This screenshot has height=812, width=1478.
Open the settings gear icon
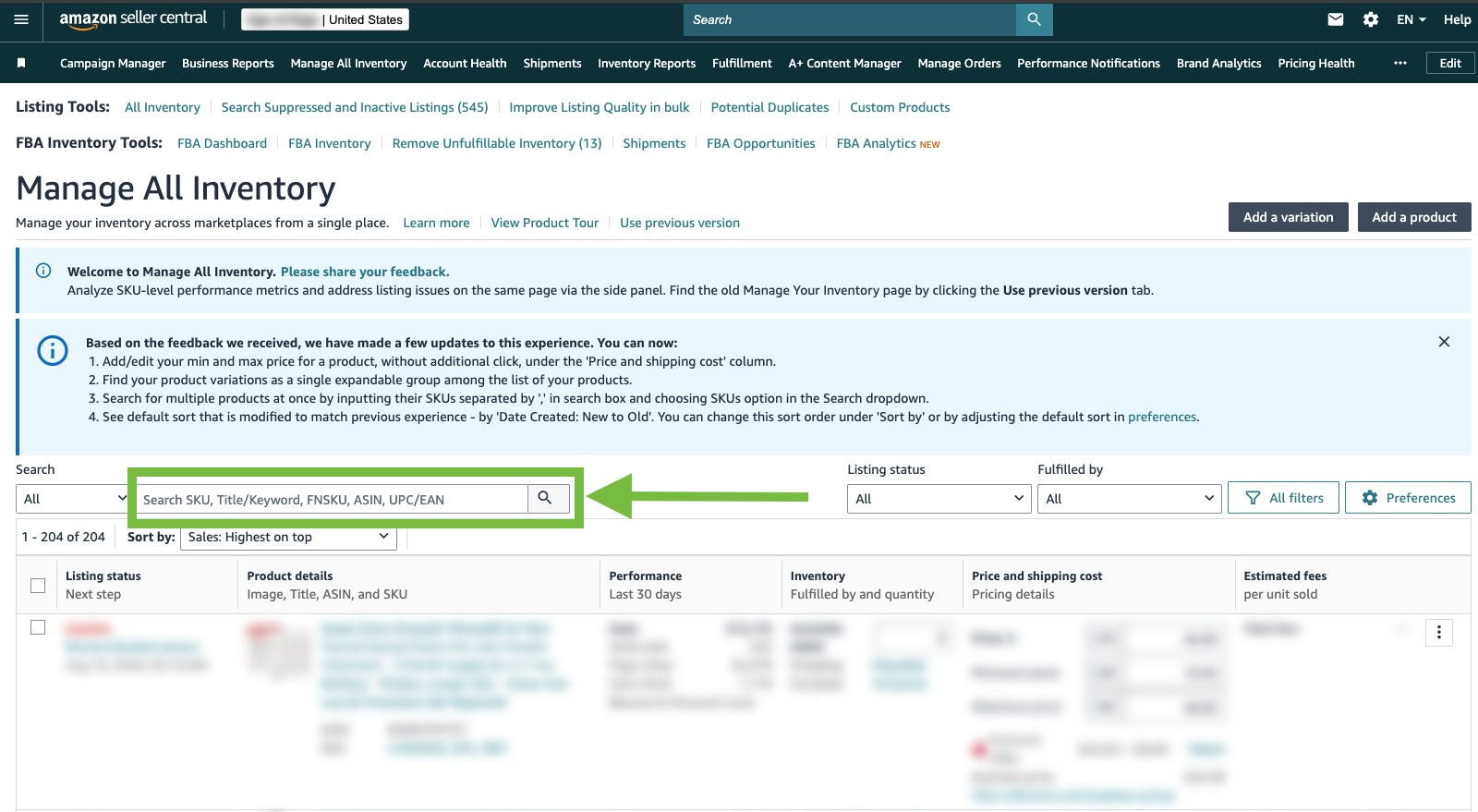point(1371,19)
